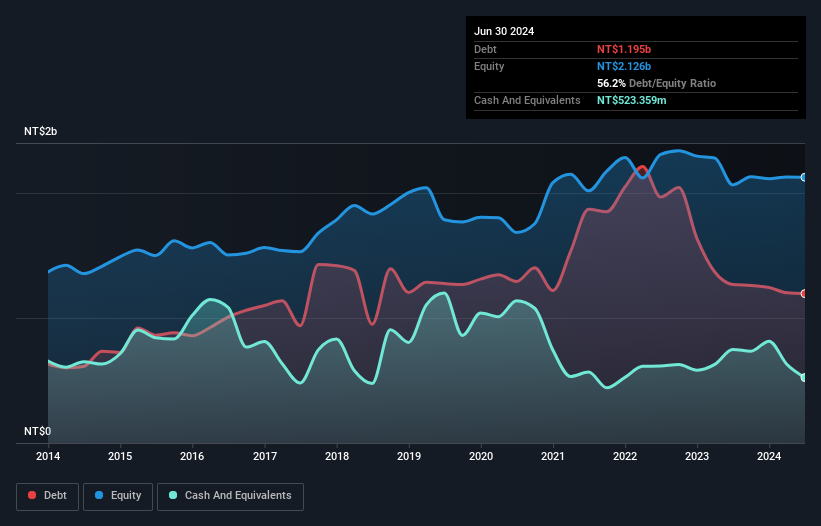Click the 2017 x-axis label
The height and width of the screenshot is (526, 821).
[x=265, y=456]
